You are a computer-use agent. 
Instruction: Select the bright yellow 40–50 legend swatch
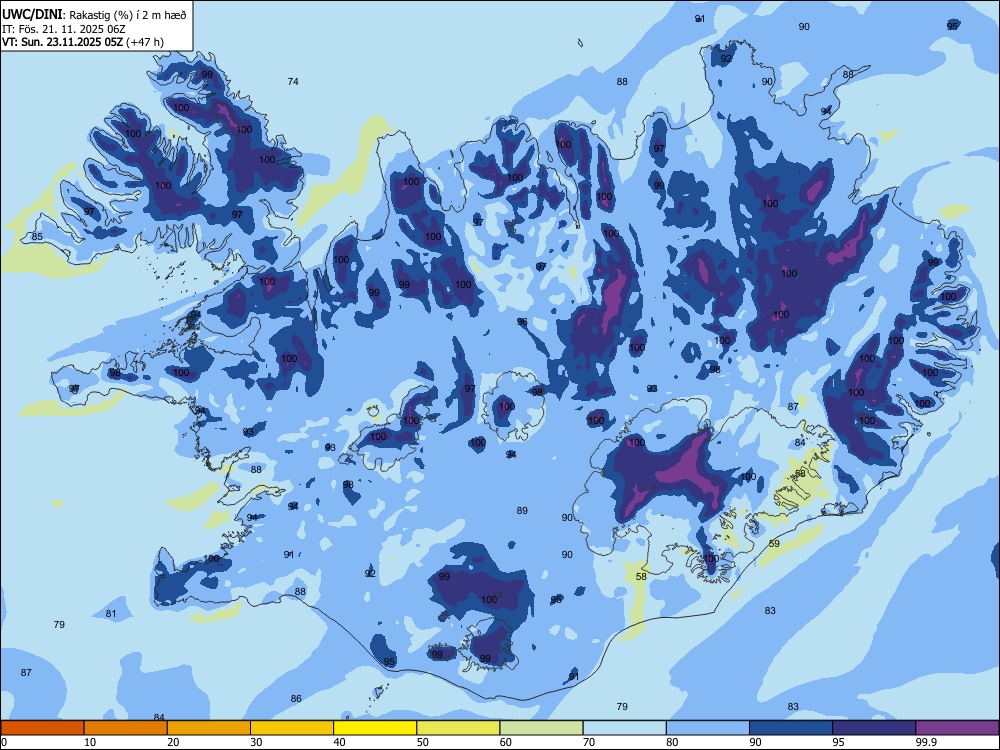pyautogui.click(x=375, y=728)
